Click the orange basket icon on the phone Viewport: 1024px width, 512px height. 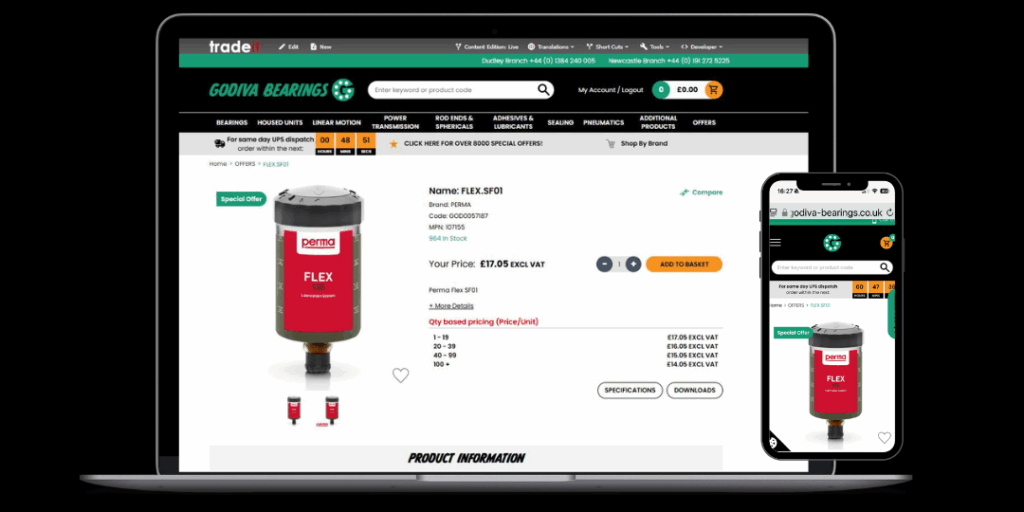click(886, 243)
